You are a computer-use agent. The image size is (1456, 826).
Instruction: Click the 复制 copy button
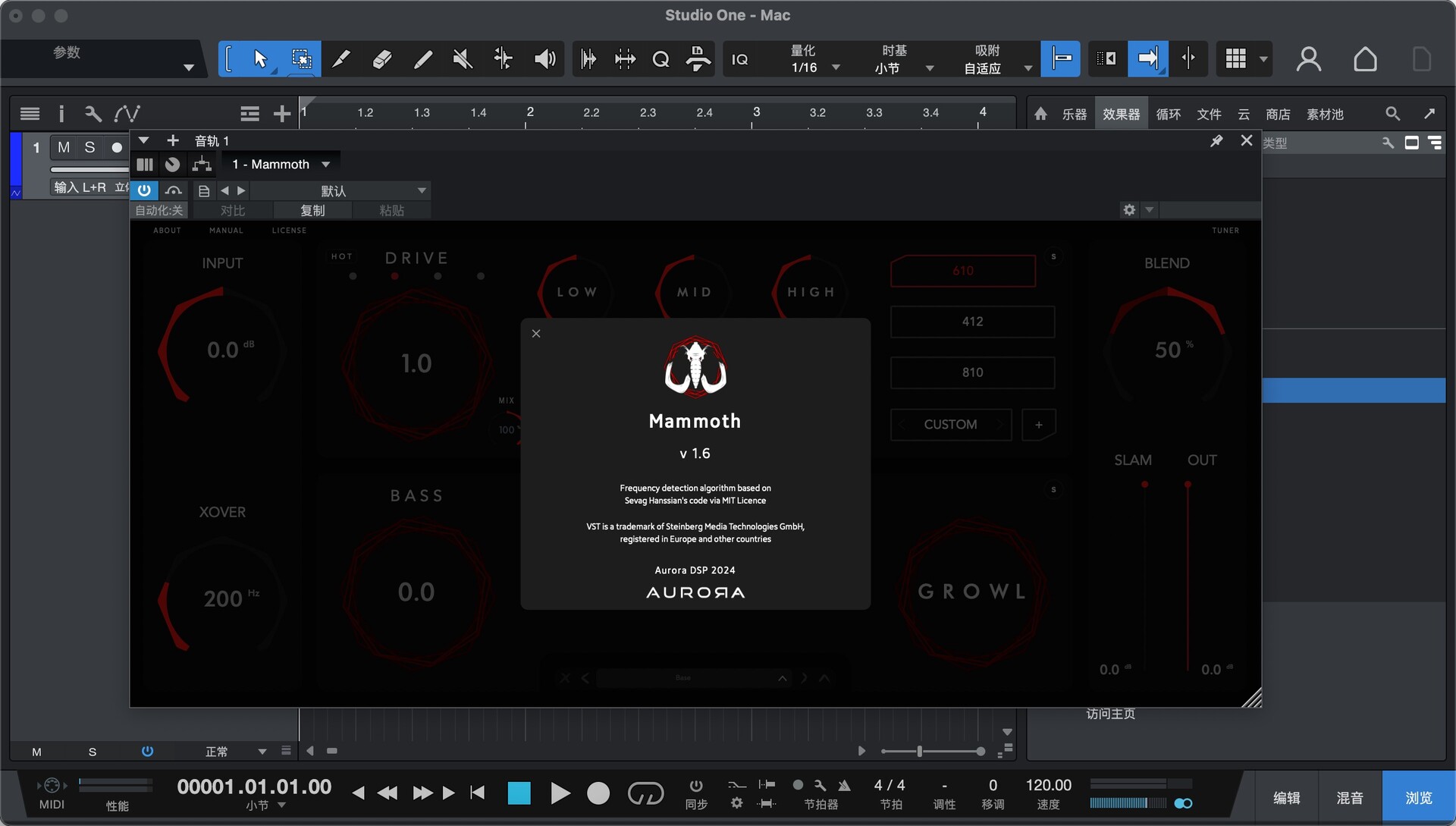click(312, 210)
